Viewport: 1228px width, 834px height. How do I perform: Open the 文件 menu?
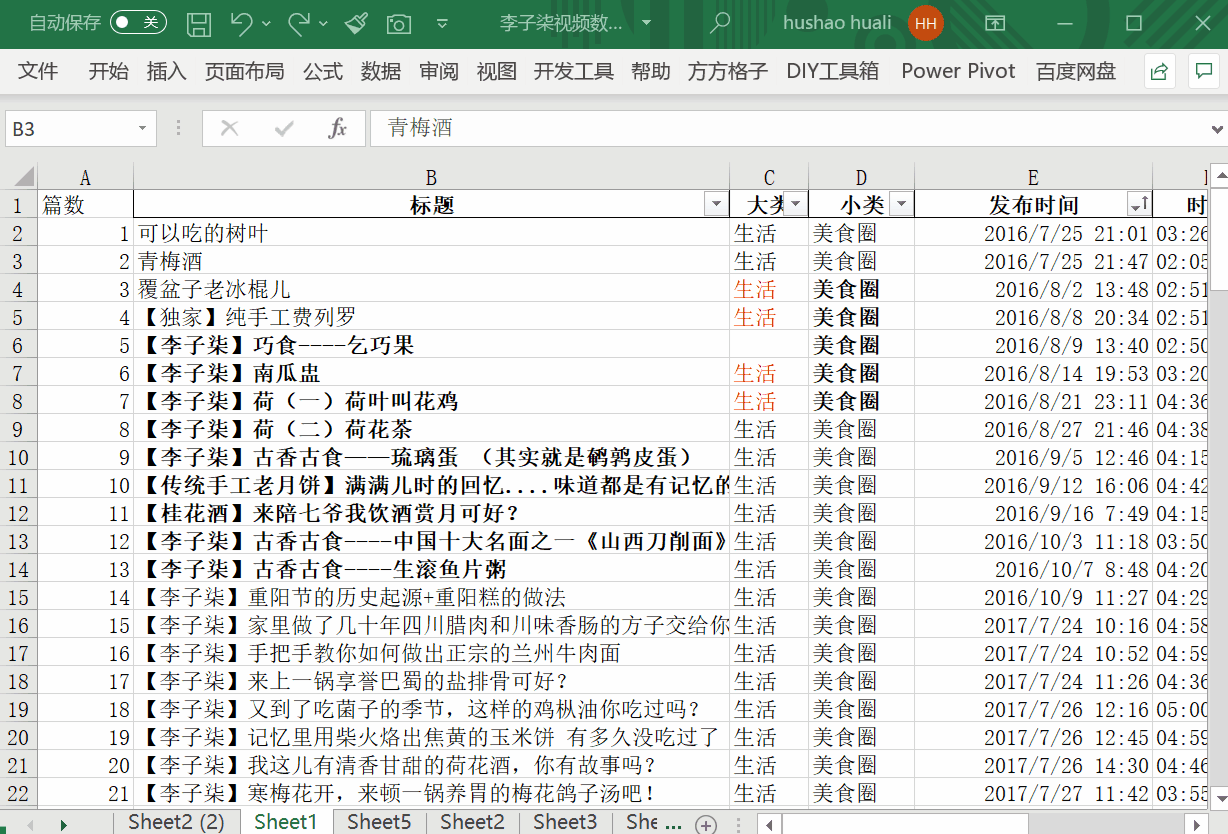click(x=38, y=71)
